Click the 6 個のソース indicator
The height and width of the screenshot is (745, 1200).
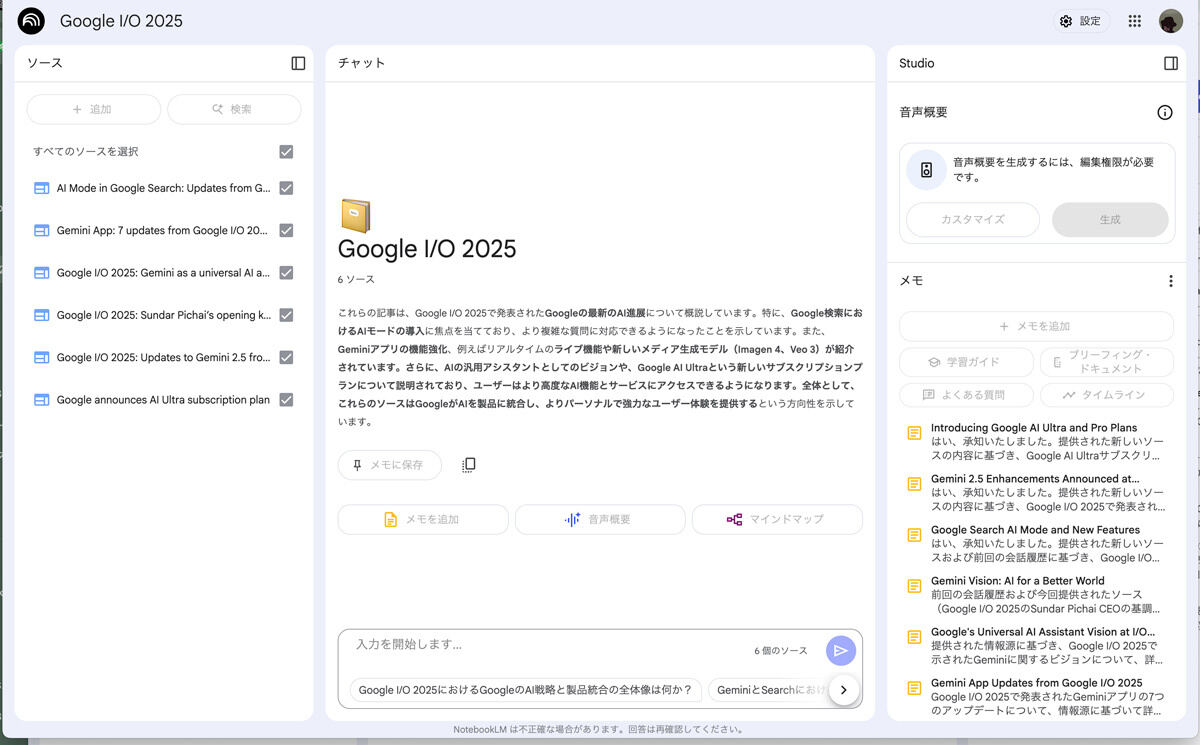781,651
